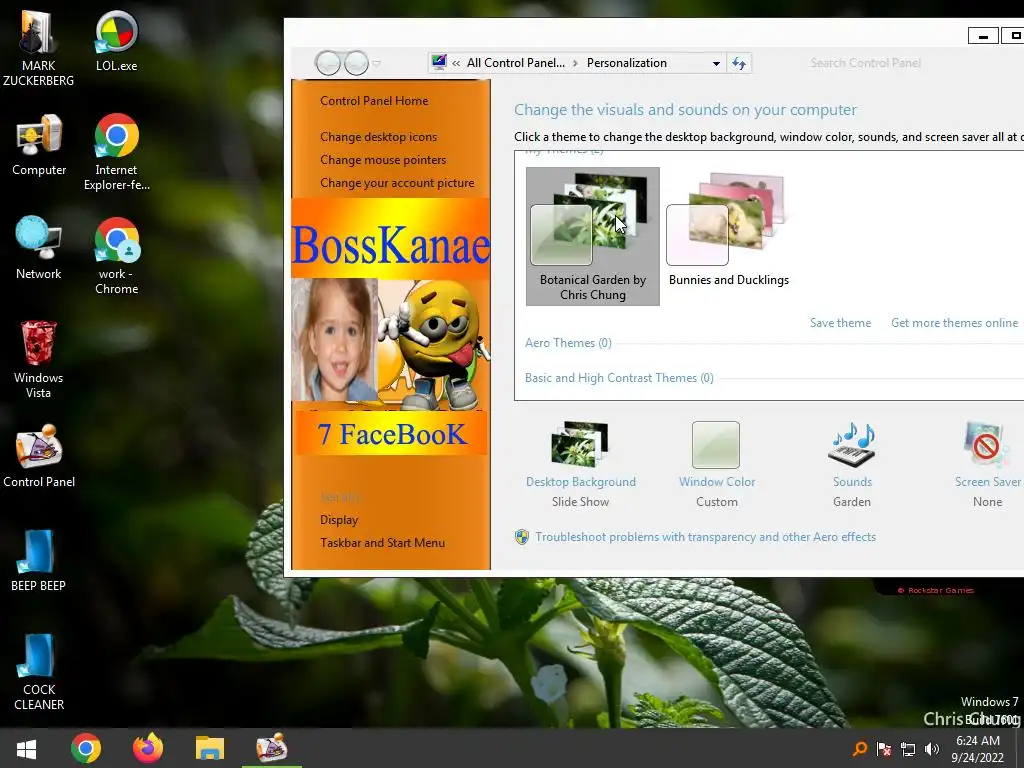1024x768 pixels.
Task: Go to Control Panel Home
Action: pyautogui.click(x=374, y=101)
